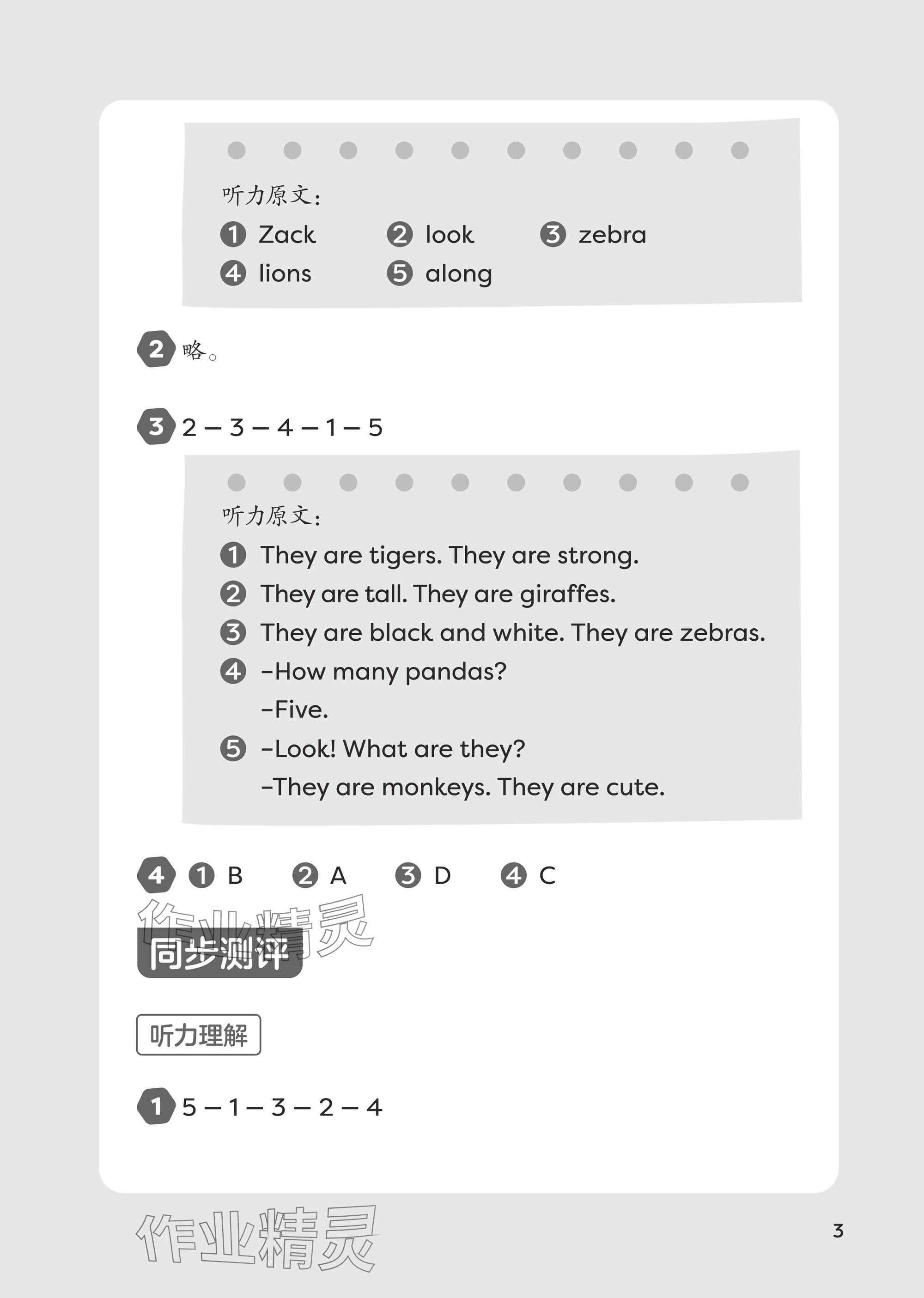Click the 同步测评 section banner
Viewport: 924px width, 1298px height.
click(x=219, y=953)
